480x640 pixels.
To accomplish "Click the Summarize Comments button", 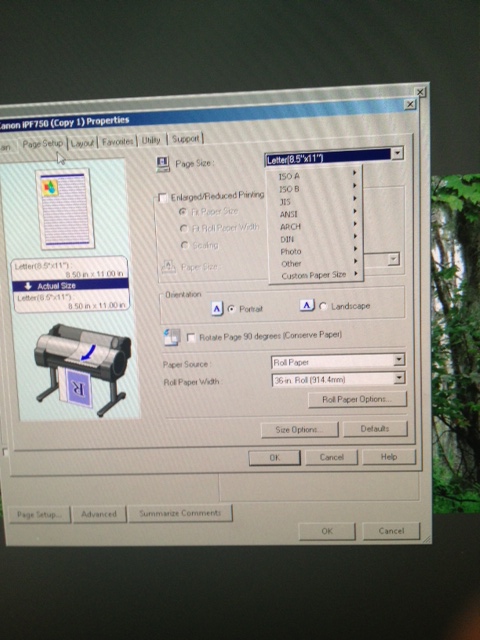I will point(180,513).
